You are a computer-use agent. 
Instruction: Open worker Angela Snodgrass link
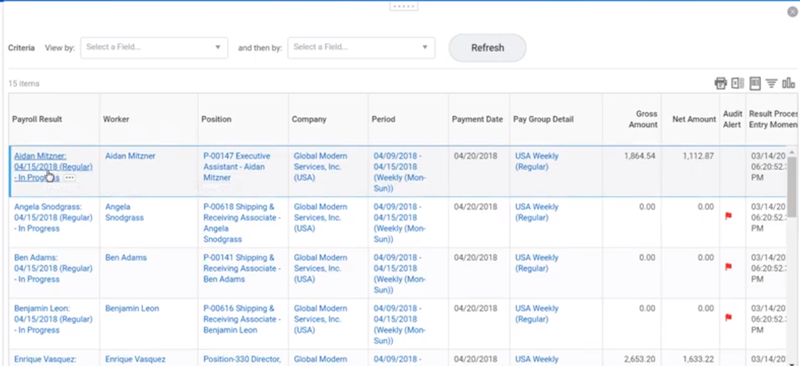[x=124, y=212]
